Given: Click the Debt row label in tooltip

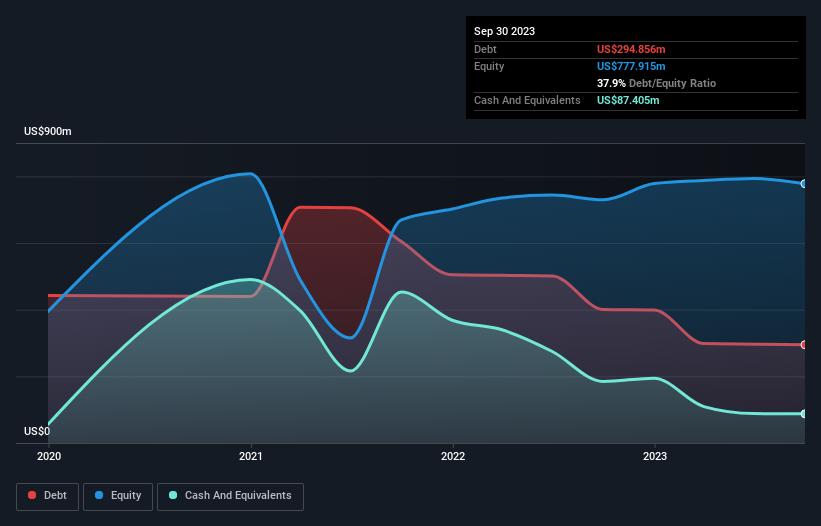Looking at the screenshot, I should [485, 49].
